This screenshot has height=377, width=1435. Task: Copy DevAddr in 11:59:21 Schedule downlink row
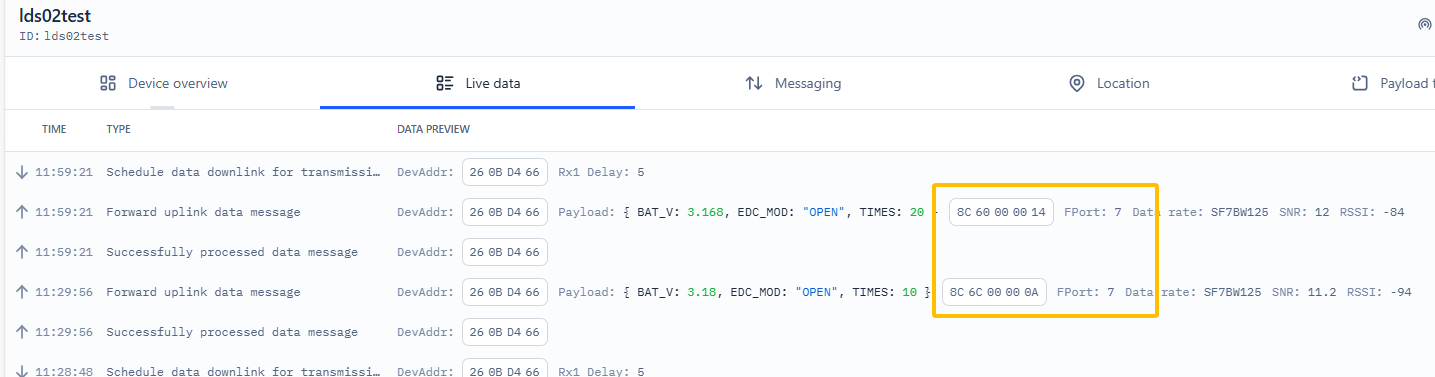pyautogui.click(x=504, y=172)
